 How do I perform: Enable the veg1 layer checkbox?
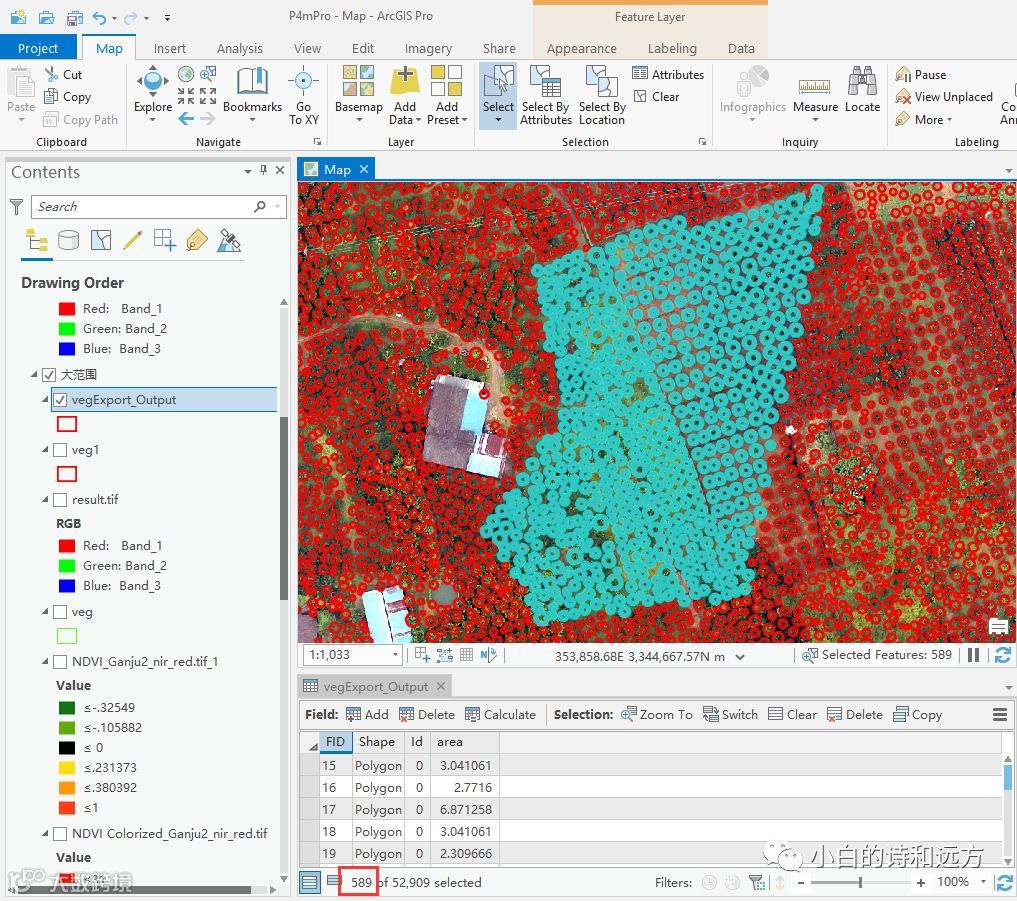[60, 450]
